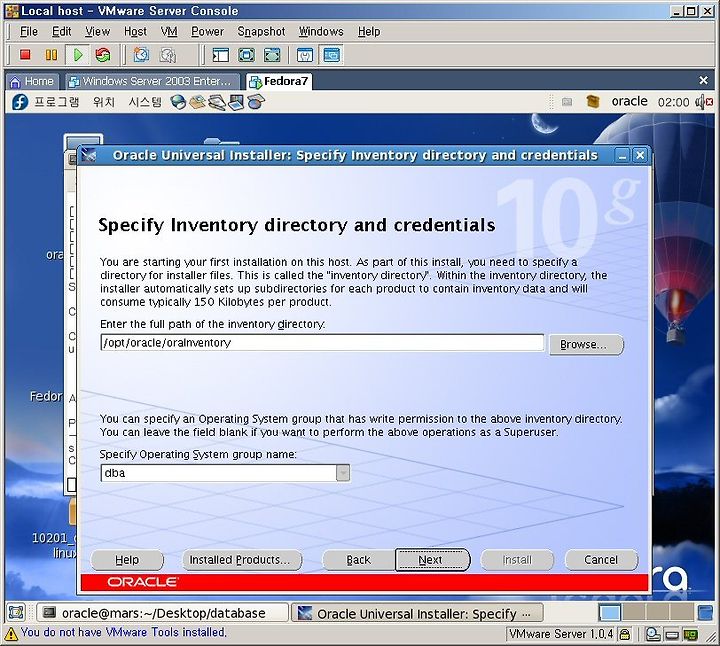Open the VMware Help menu

[x=369, y=32]
